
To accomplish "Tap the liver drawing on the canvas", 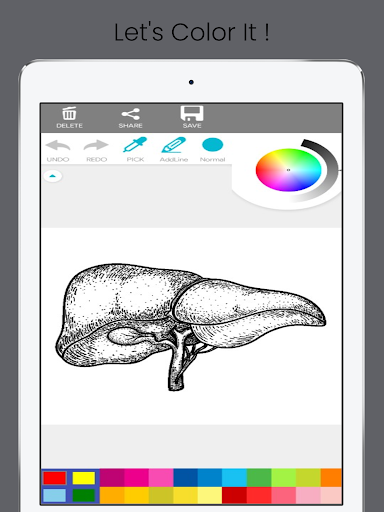I will (190, 327).
